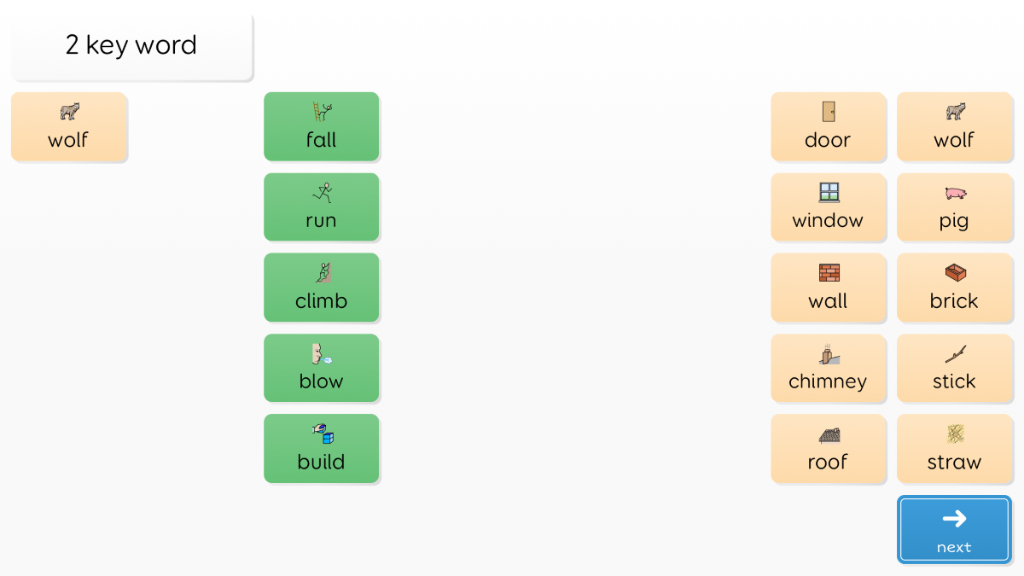Tap the 'stick' symbol cell
This screenshot has width=1024, height=576.
click(955, 368)
